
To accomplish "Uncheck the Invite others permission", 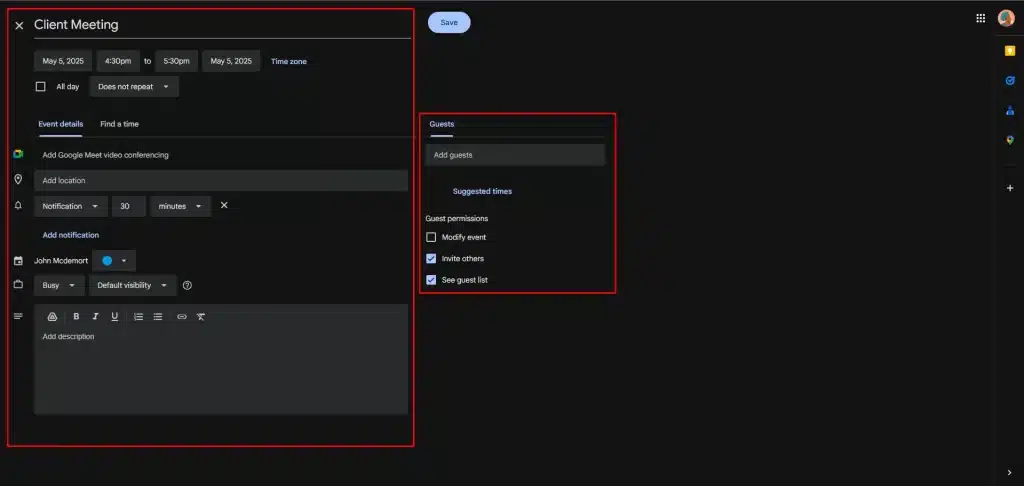I will point(431,259).
